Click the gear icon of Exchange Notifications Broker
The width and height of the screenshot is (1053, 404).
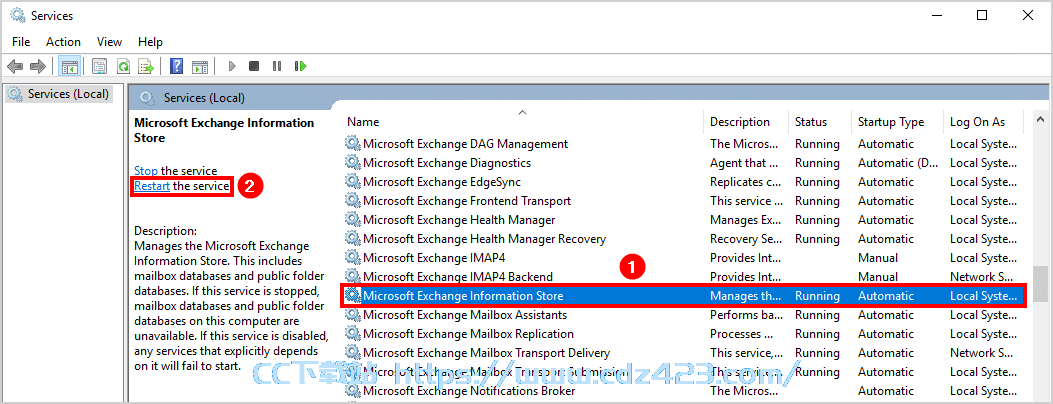(353, 391)
